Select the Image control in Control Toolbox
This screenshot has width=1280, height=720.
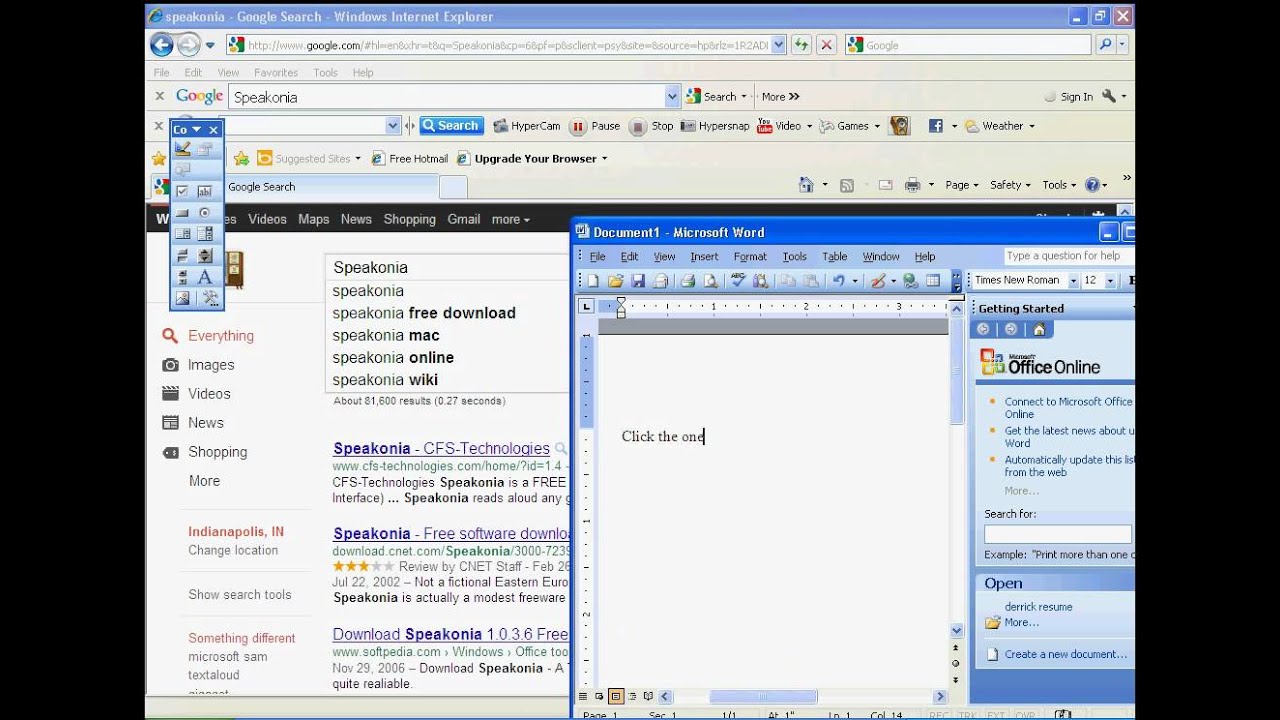[182, 298]
